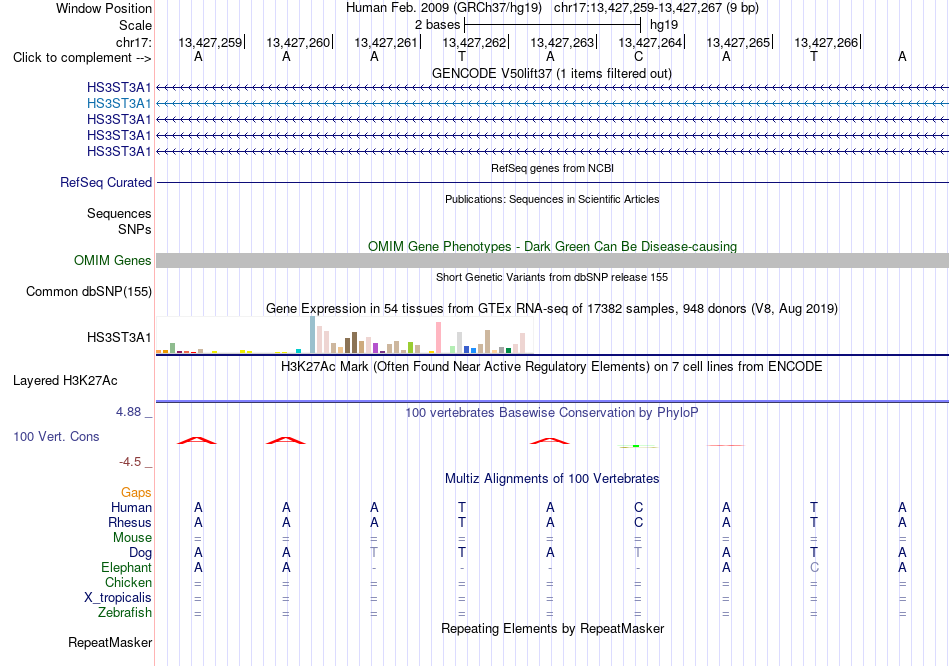This screenshot has height=666, width=950.
Task: Open the light-blue HS3ST3A1 transcript label
Action: point(119,104)
